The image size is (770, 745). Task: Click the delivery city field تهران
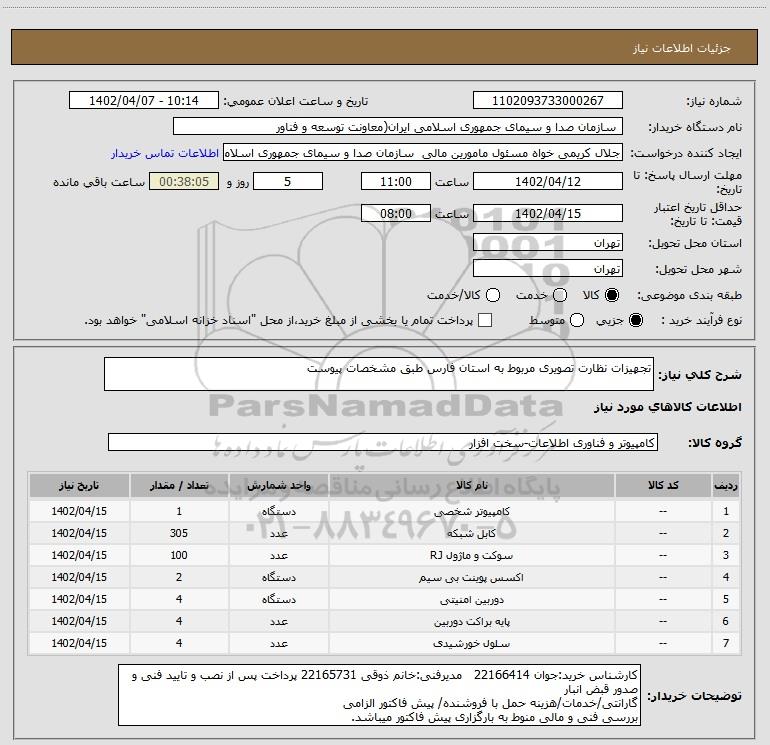(x=548, y=269)
